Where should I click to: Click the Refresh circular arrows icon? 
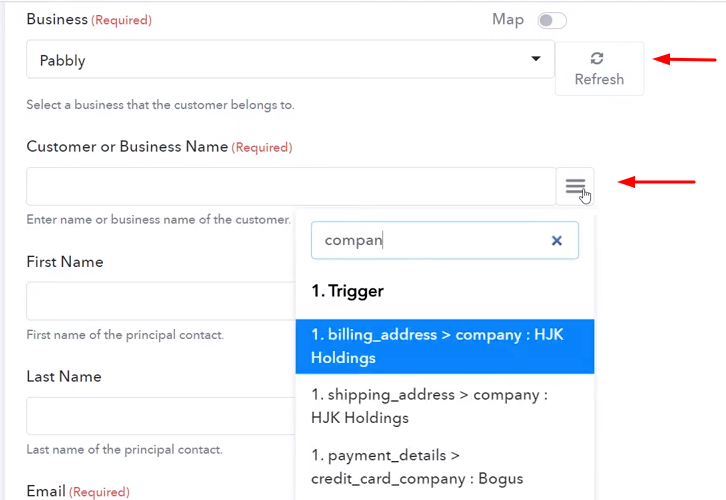point(597,58)
